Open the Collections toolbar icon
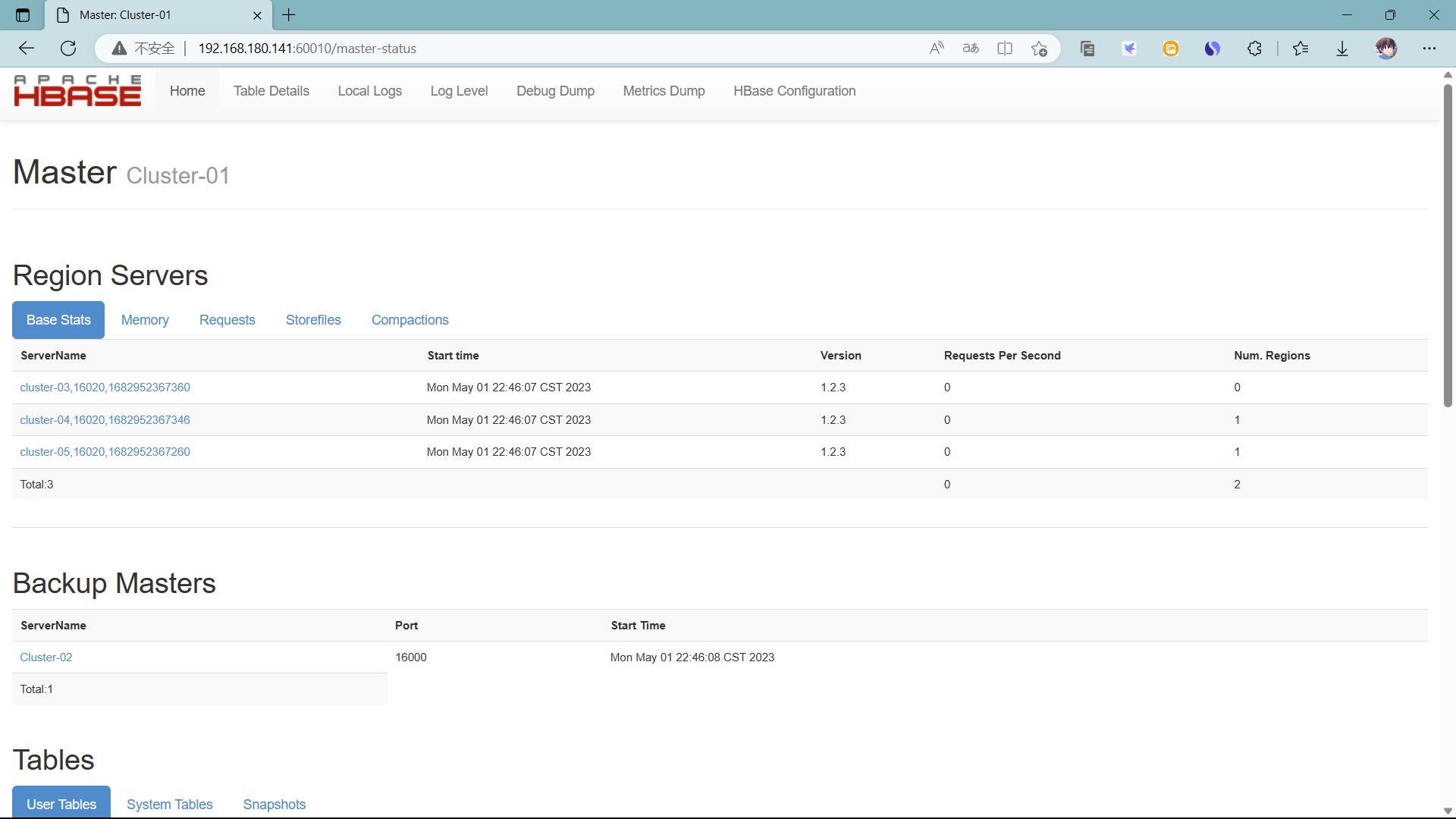Screen dimensions: 1456x819 tap(1087, 49)
